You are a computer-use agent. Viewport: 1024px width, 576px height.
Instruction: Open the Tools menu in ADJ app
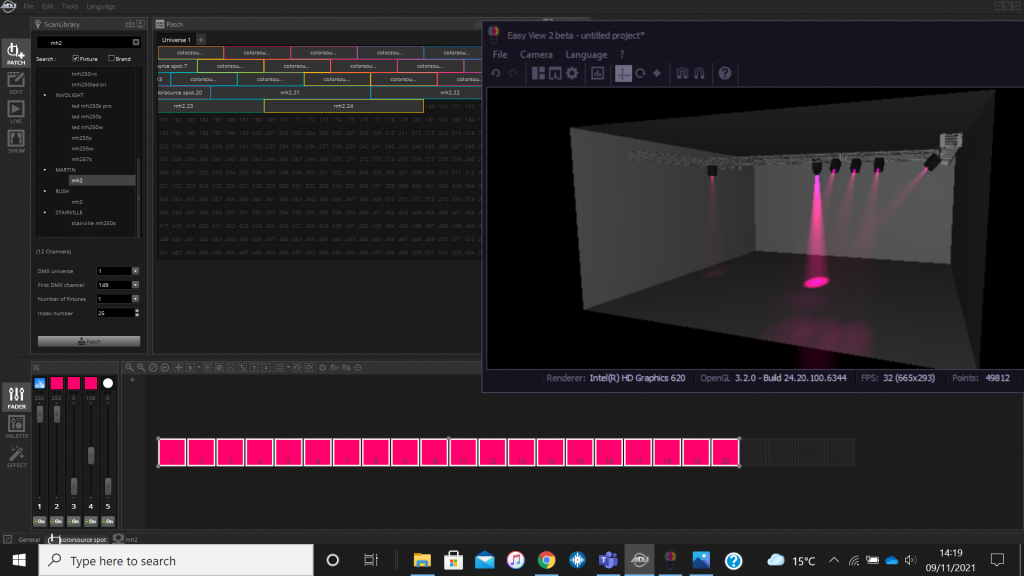coord(69,7)
